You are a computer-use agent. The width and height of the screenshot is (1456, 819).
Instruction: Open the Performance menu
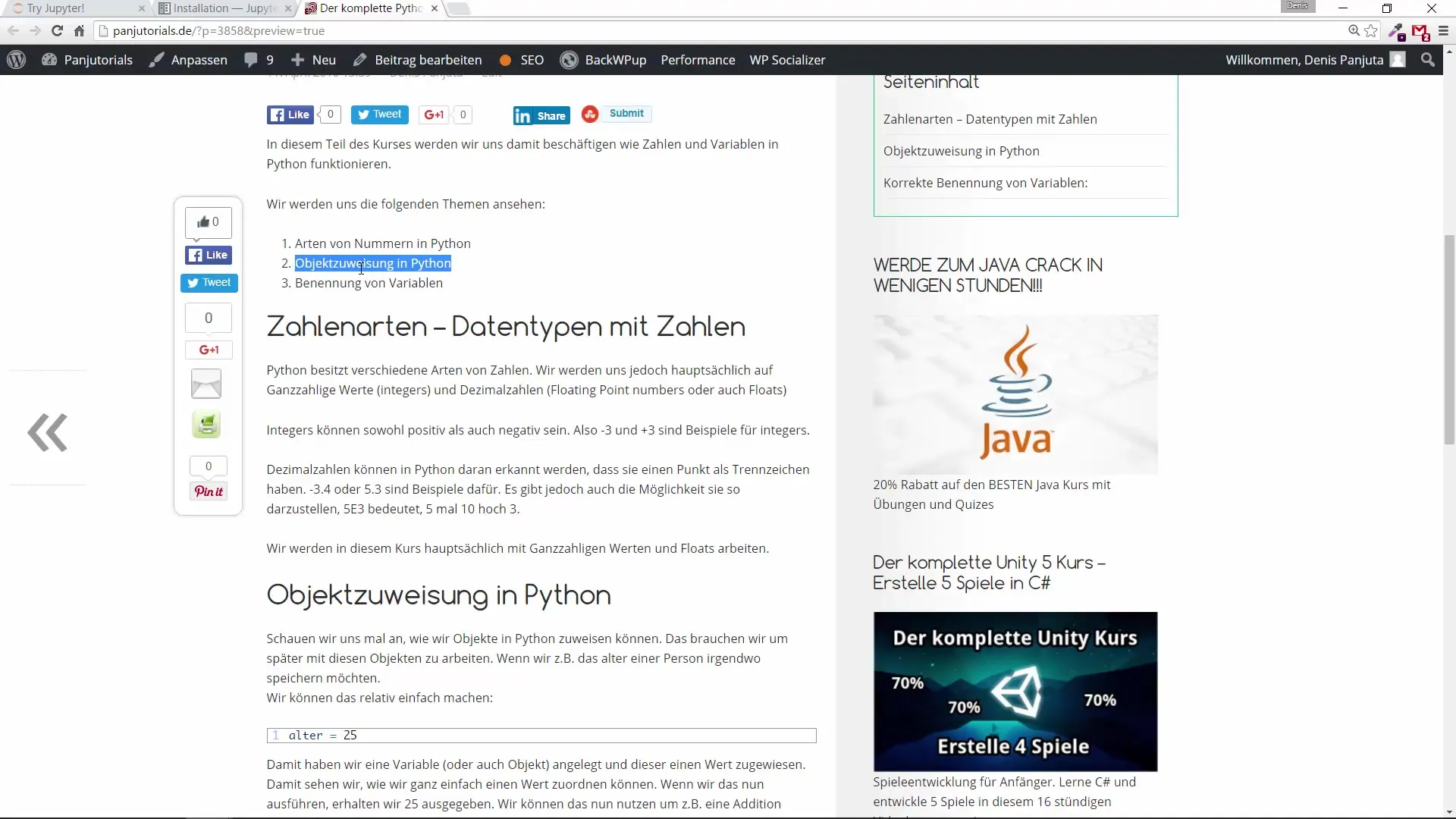[x=698, y=60]
